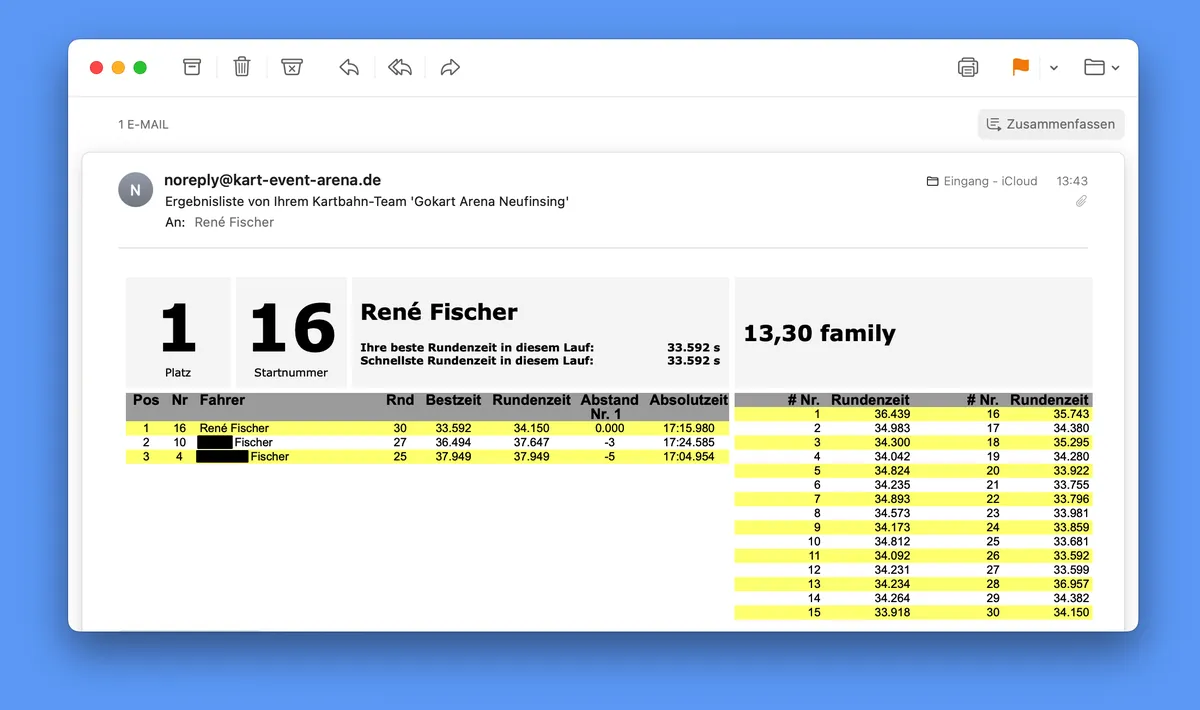Archive the selected email
The image size is (1200, 710).
(x=191, y=66)
